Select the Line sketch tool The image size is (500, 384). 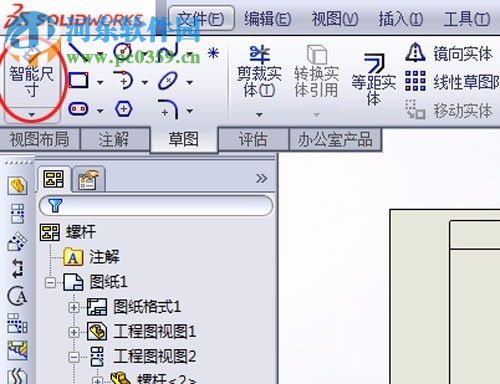pyautogui.click(x=79, y=53)
